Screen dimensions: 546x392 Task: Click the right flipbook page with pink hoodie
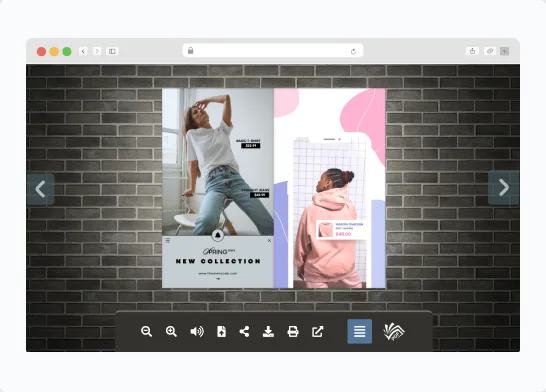pyautogui.click(x=330, y=188)
